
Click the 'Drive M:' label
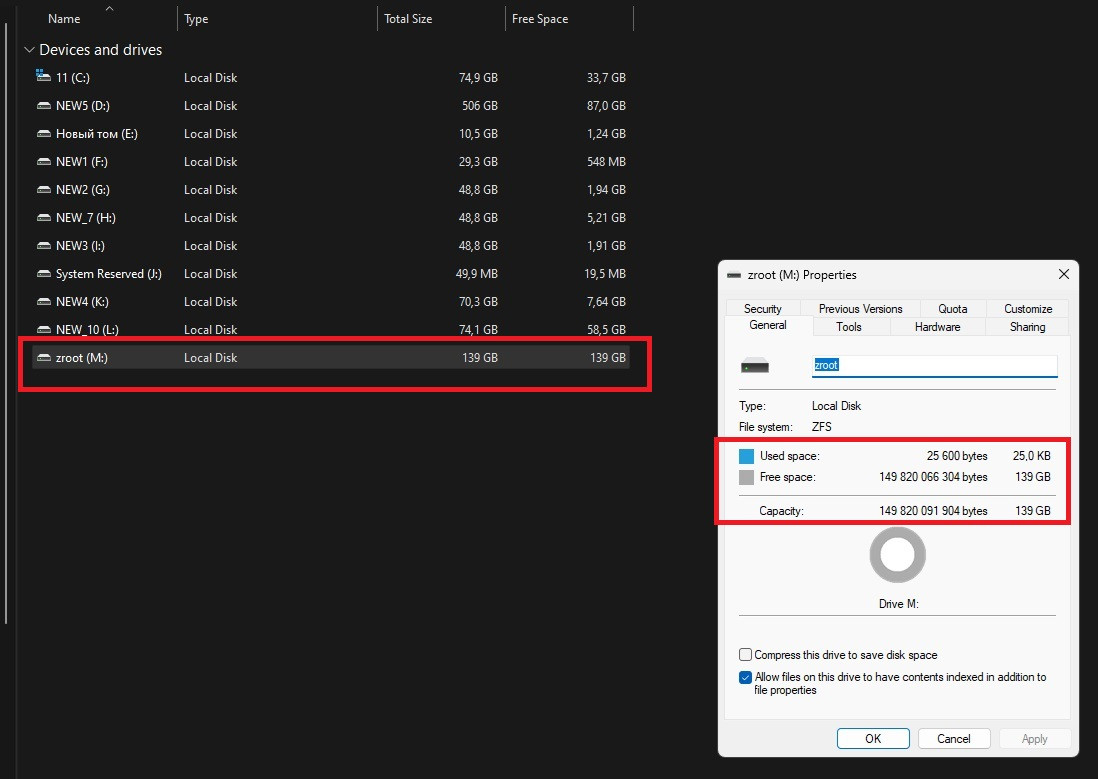point(898,604)
